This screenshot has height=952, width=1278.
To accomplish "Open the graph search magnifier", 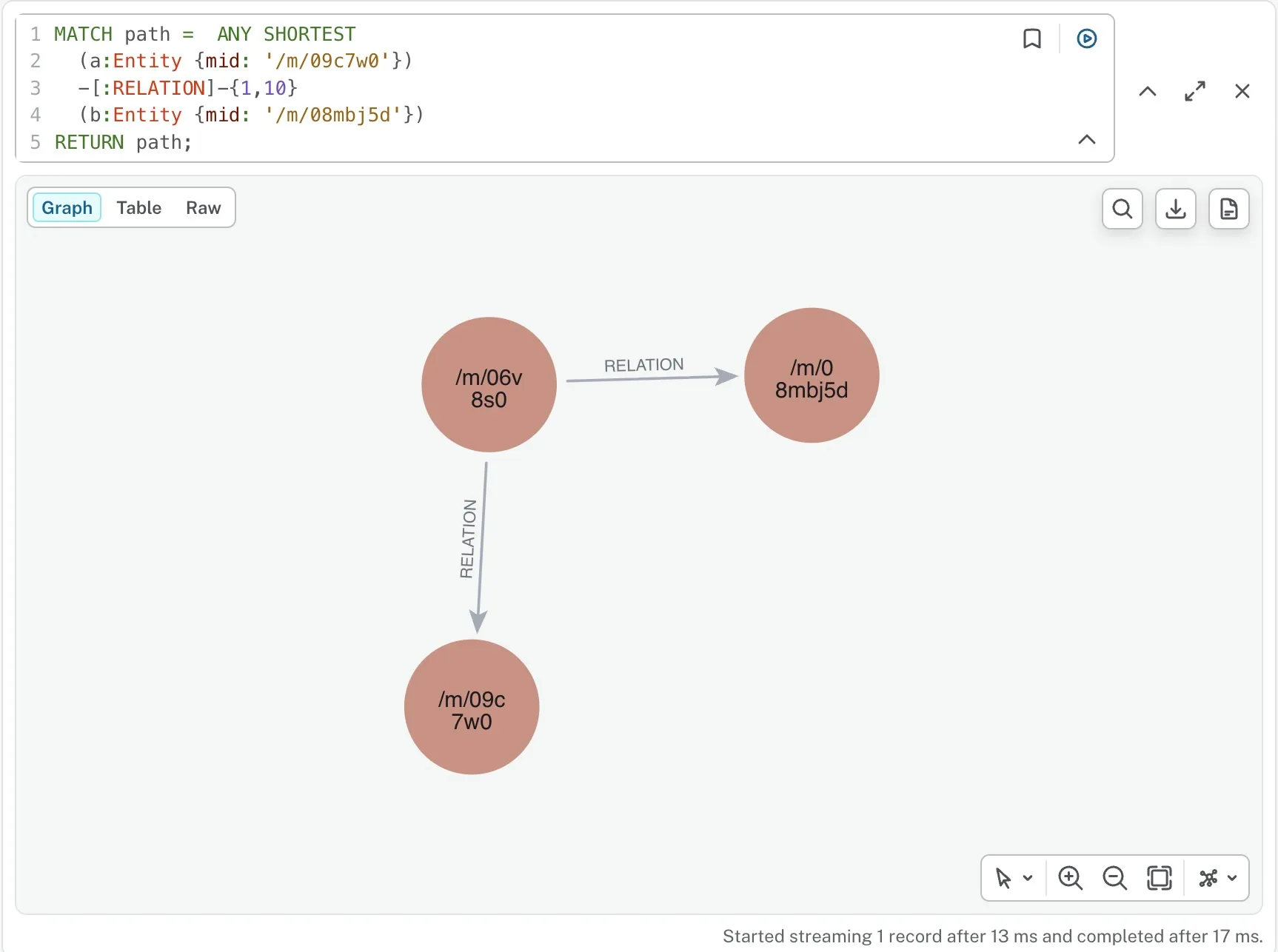I will click(x=1122, y=209).
